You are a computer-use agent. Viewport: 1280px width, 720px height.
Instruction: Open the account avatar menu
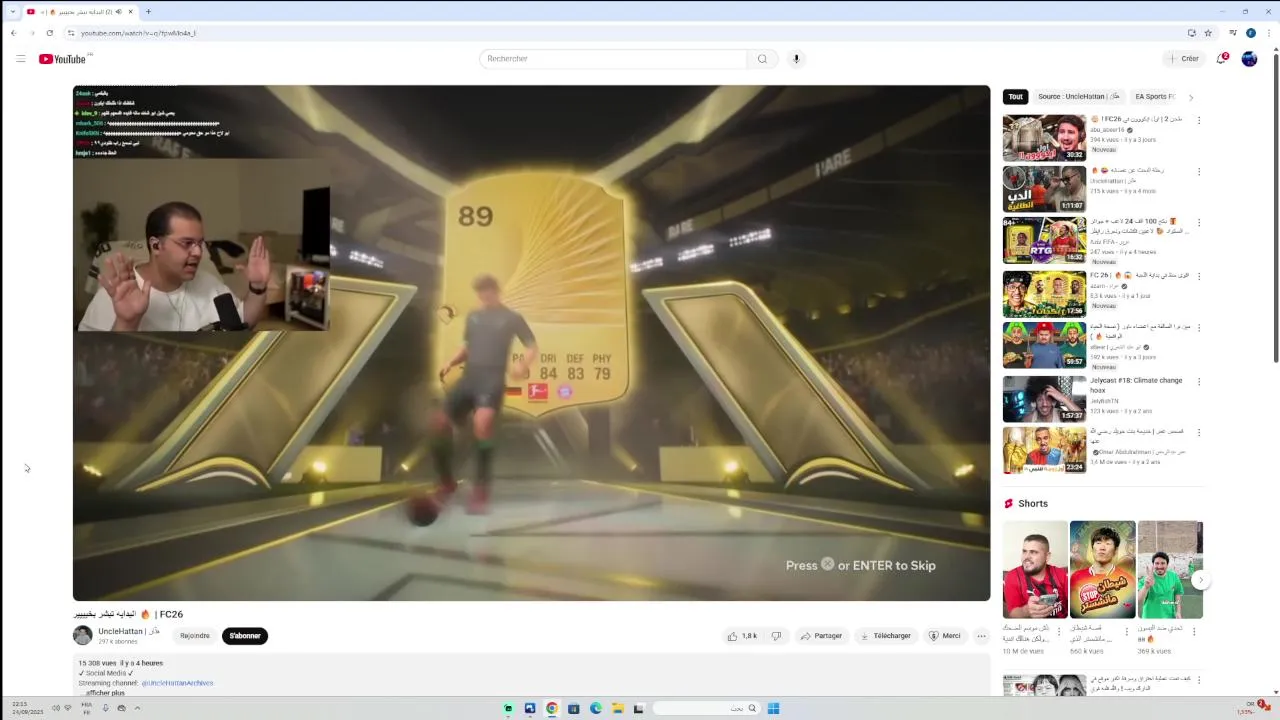tap(1249, 59)
